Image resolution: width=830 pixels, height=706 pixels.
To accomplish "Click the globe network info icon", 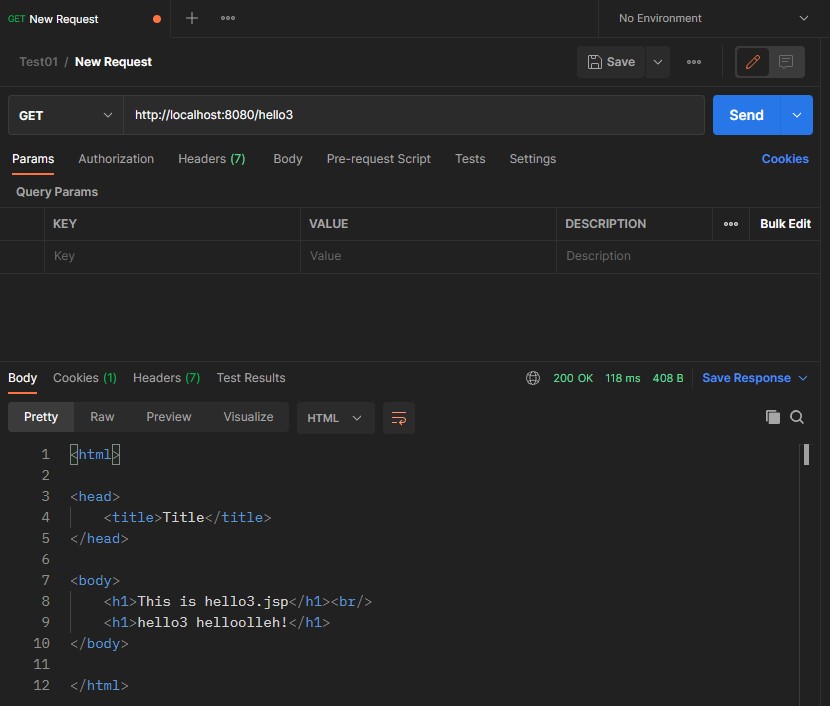I will point(533,378).
